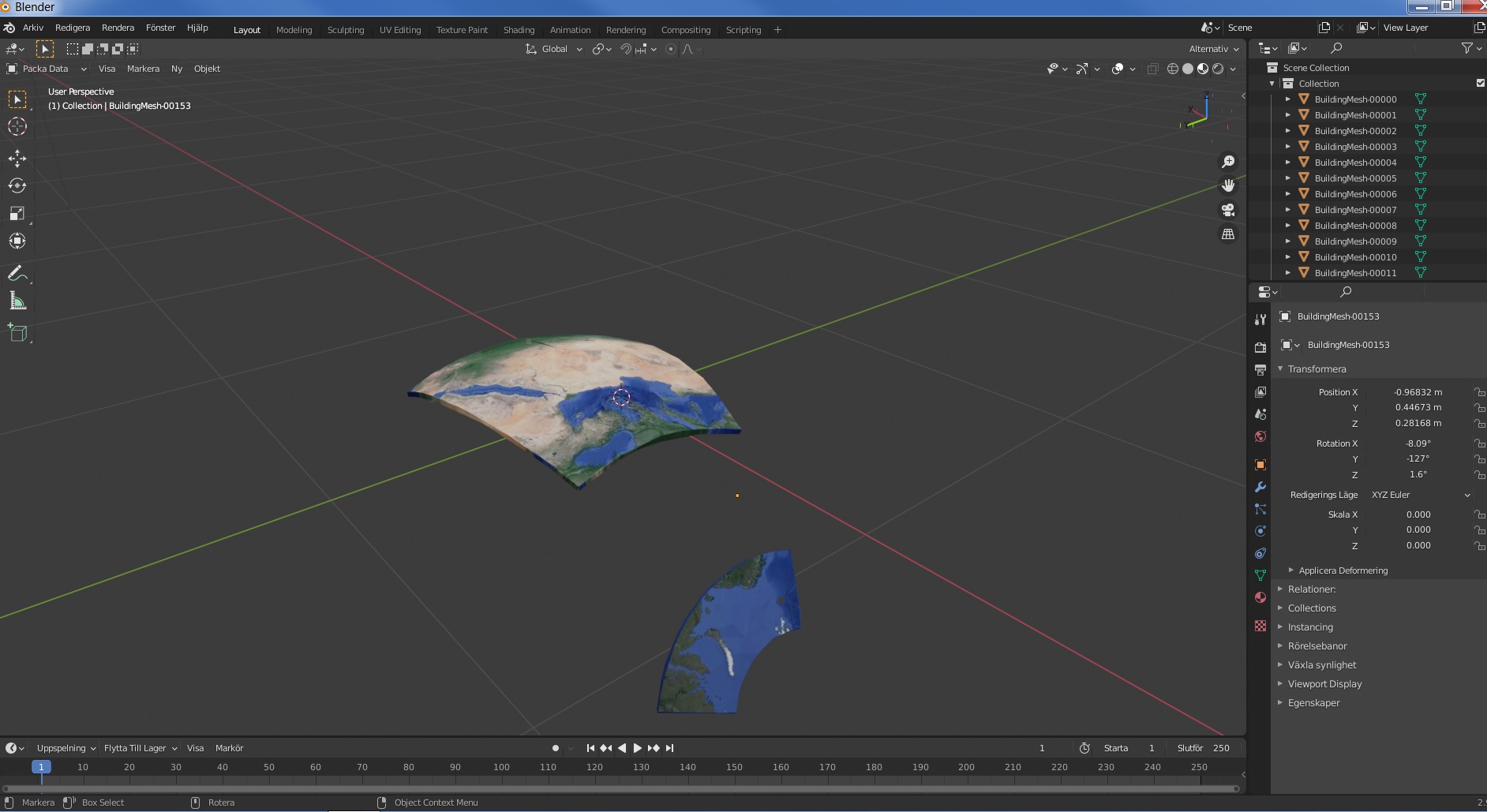This screenshot has width=1487, height=812.
Task: Activate the Move tool
Action: (17, 158)
